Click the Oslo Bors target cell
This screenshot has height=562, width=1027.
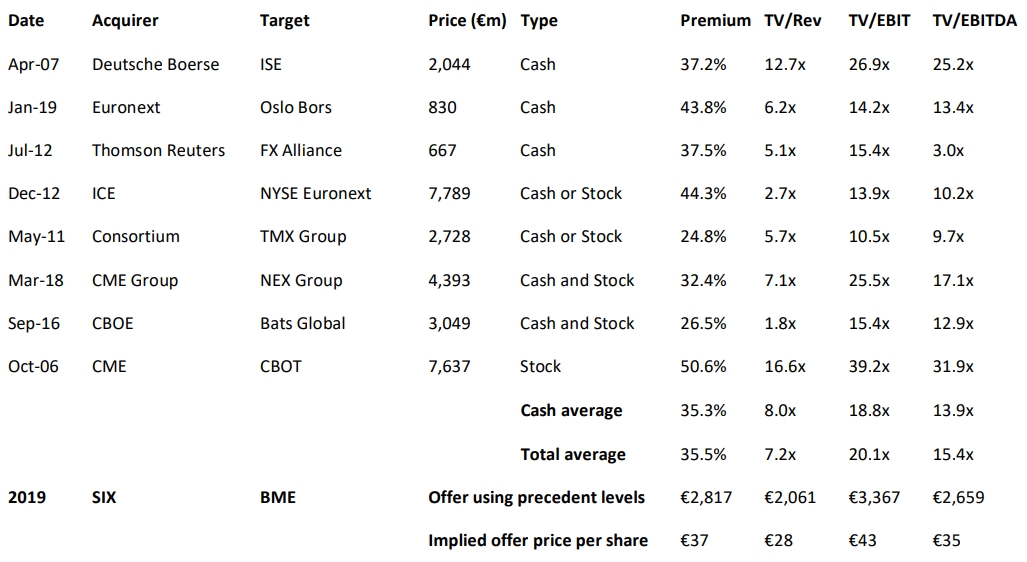[x=296, y=107]
